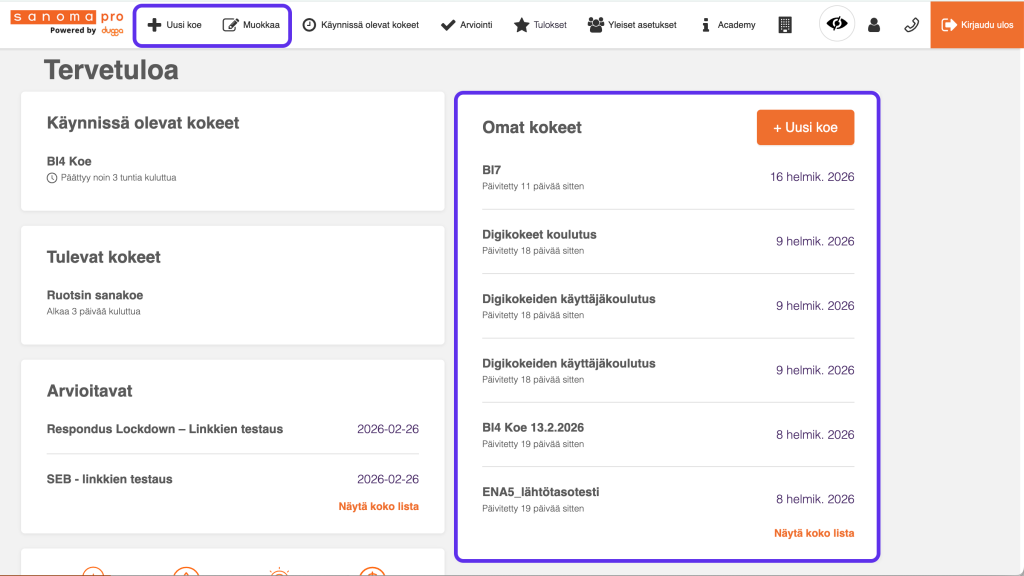This screenshot has height=576, width=1024.
Task: Click Uusi koe in the top navbar
Action: (x=175, y=25)
